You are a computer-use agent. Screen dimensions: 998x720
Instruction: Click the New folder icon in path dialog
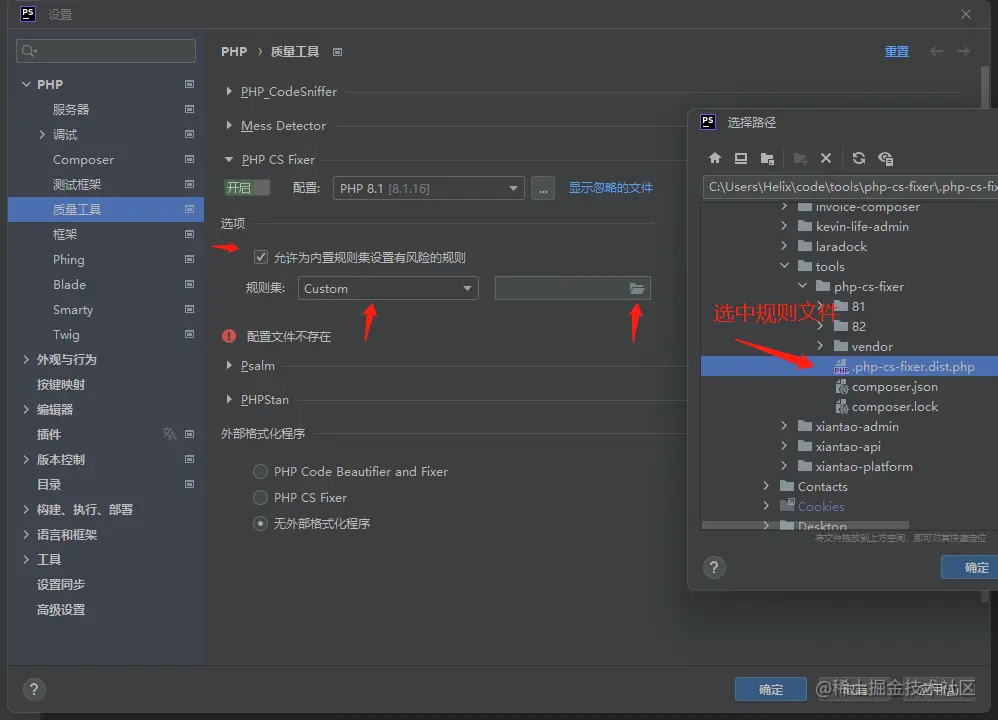click(800, 159)
